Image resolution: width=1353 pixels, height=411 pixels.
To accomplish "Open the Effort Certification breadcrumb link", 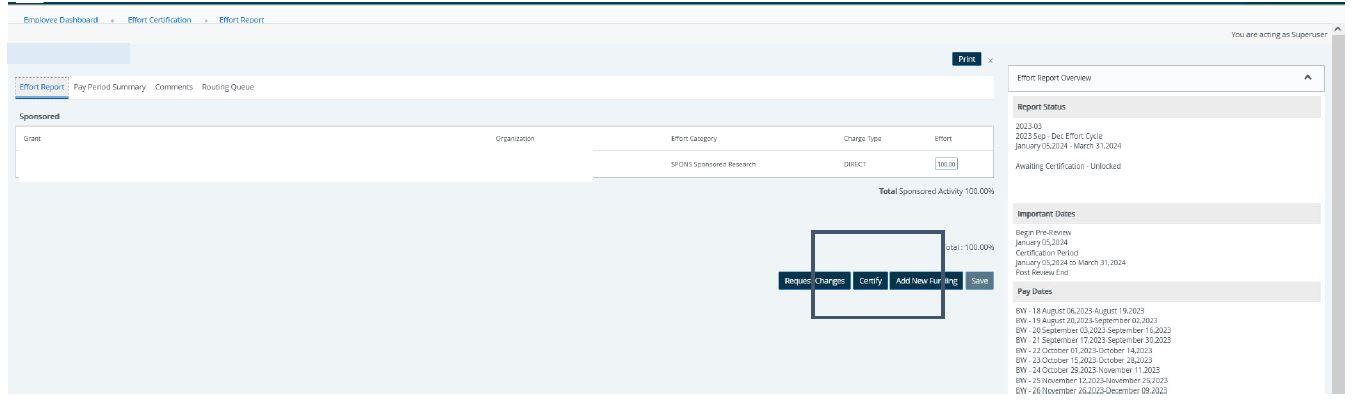I will click(x=159, y=20).
